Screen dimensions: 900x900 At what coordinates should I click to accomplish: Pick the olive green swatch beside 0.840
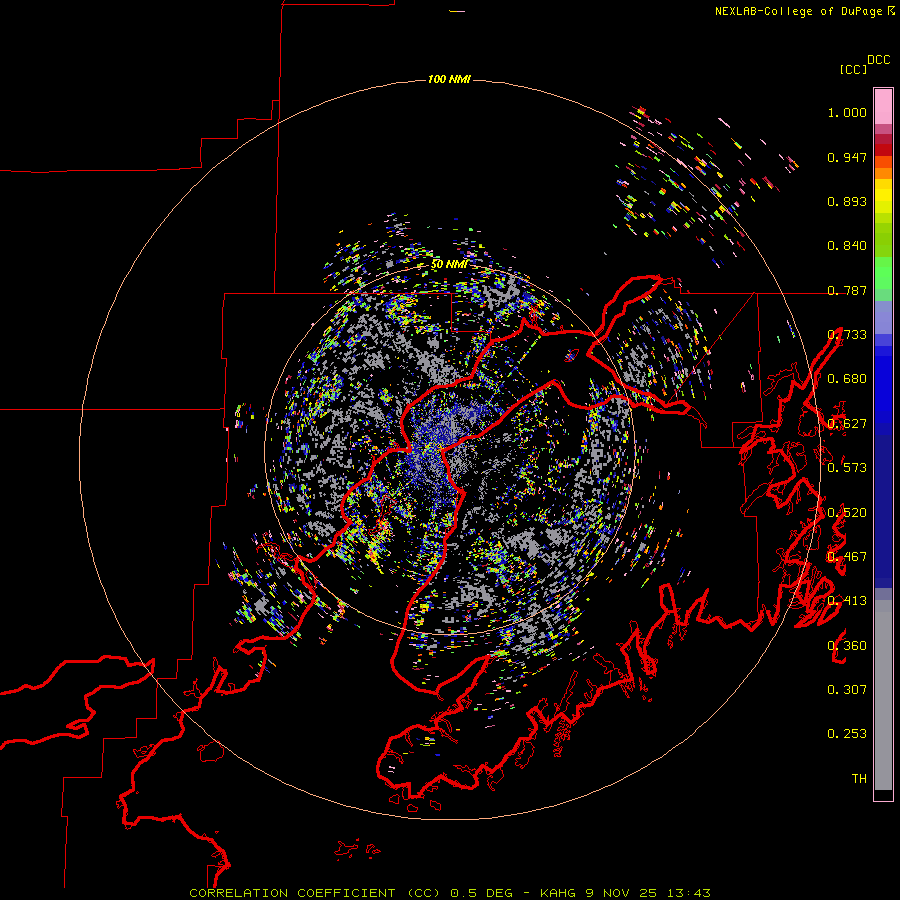pyautogui.click(x=883, y=240)
